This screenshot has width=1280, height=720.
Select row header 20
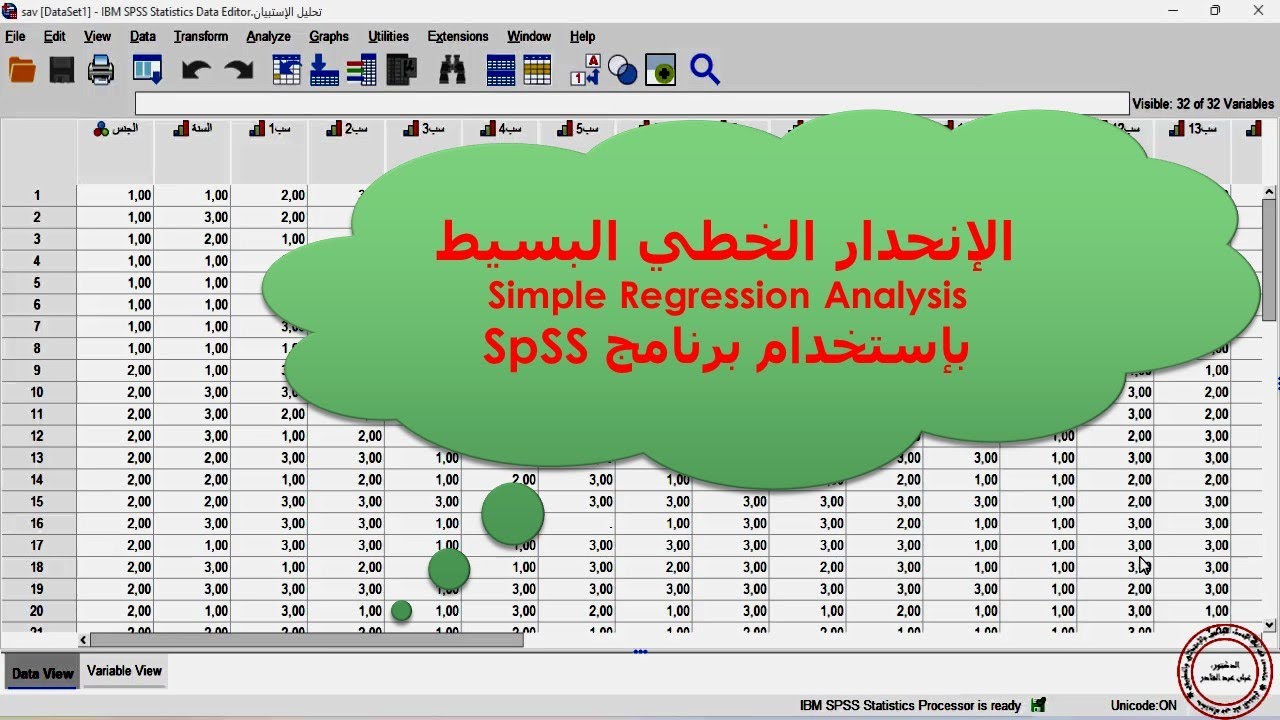[38, 611]
